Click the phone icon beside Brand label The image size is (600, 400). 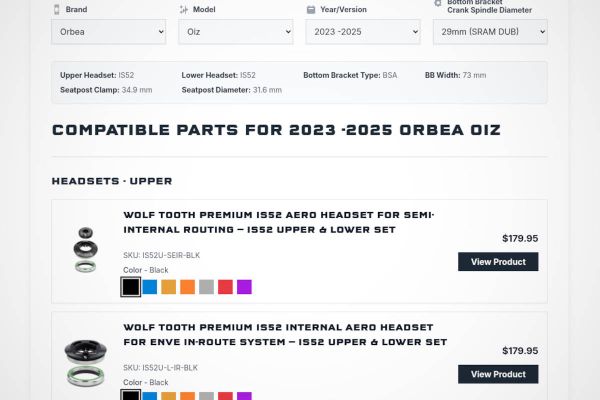[x=57, y=10]
